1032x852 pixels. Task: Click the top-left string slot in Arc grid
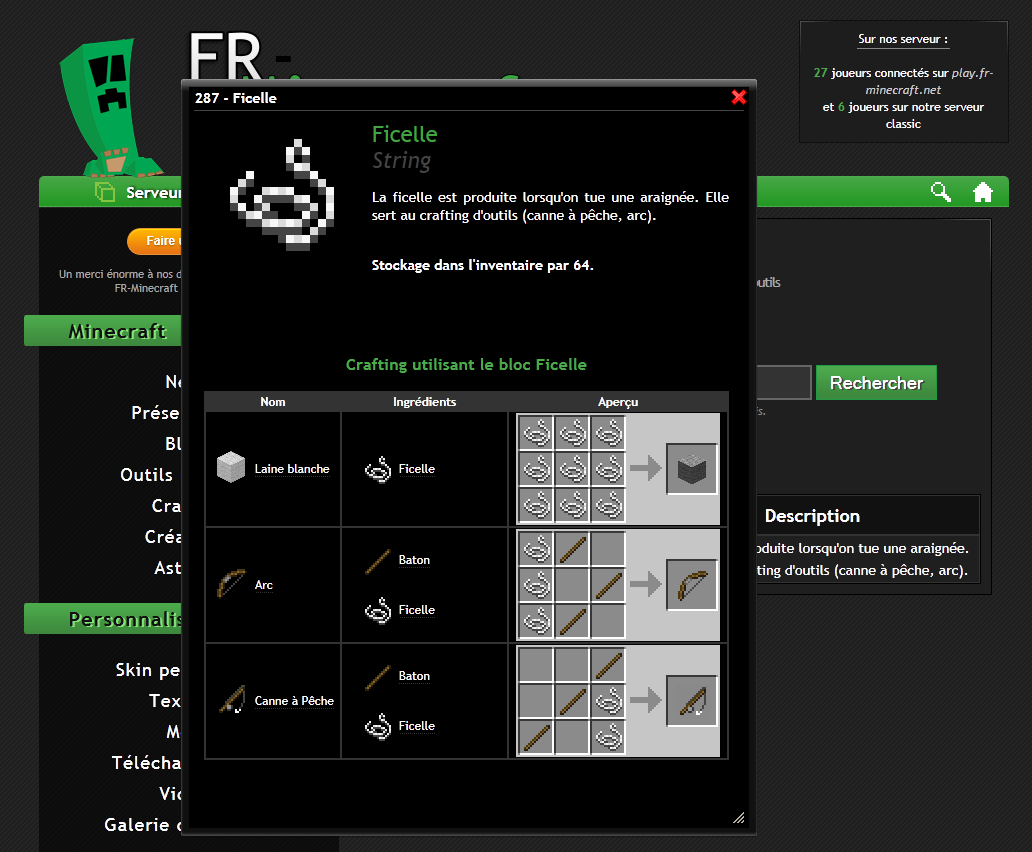[536, 548]
